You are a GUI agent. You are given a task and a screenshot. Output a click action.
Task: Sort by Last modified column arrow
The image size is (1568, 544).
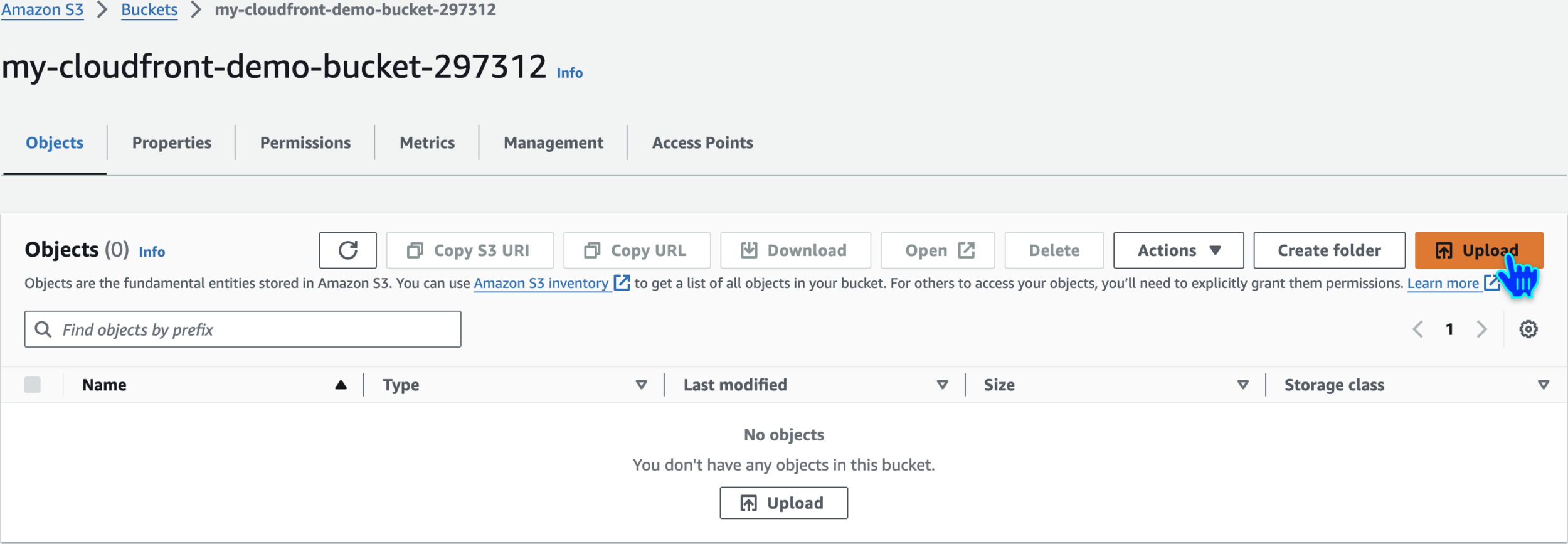click(x=942, y=385)
